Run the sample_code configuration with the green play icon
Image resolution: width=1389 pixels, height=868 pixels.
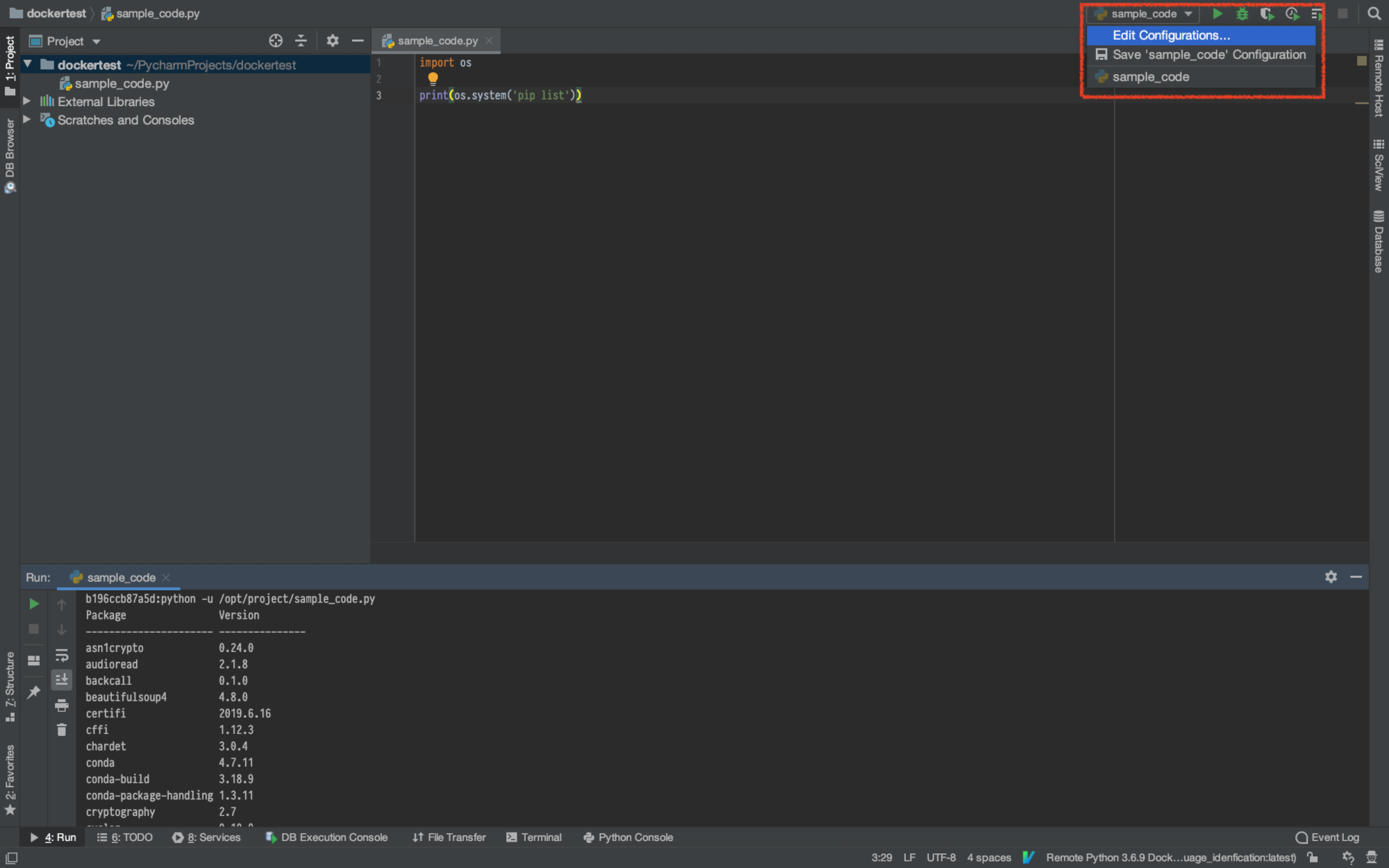[x=1217, y=13]
